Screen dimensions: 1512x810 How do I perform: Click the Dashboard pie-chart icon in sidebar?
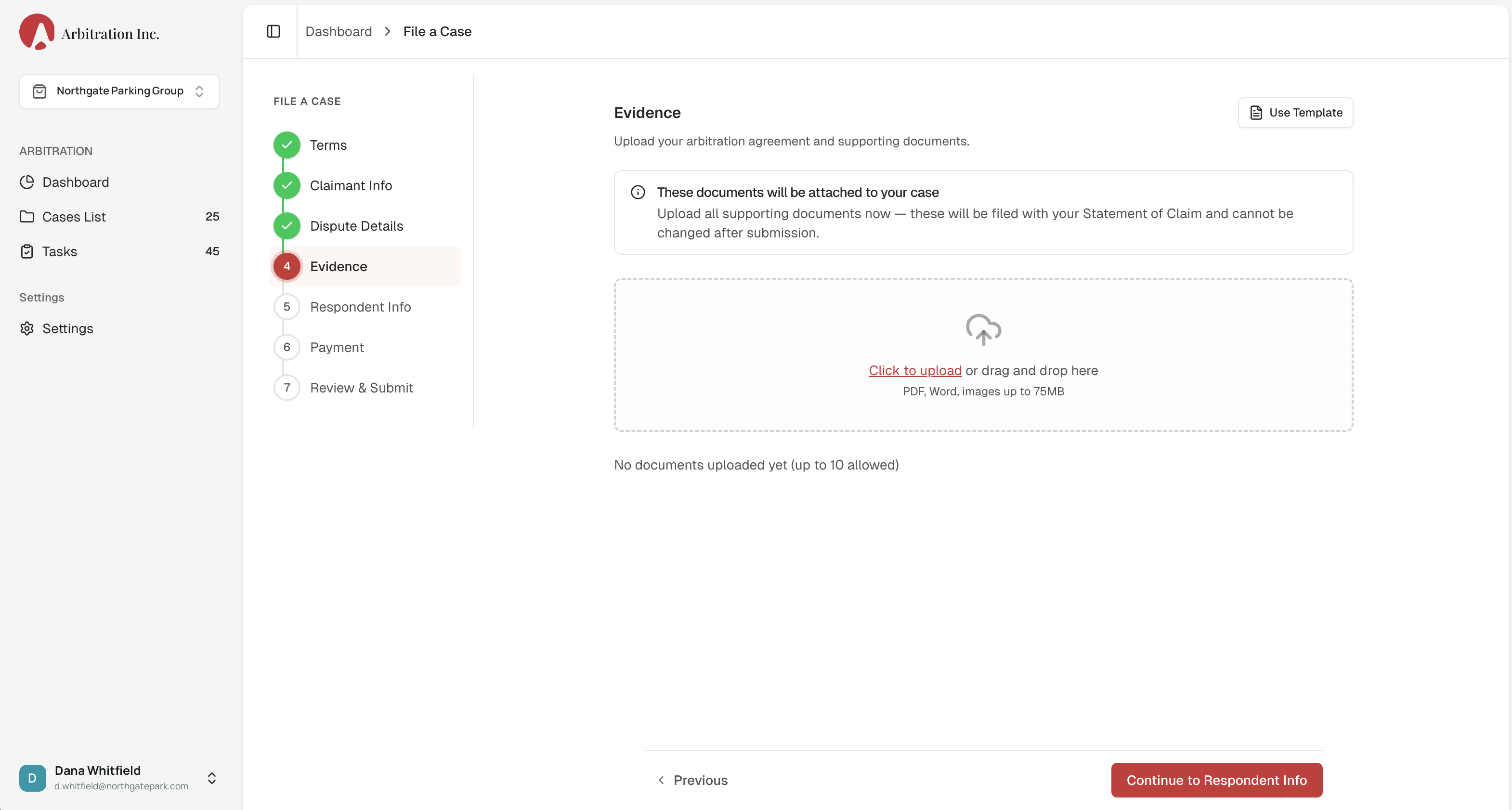point(27,182)
